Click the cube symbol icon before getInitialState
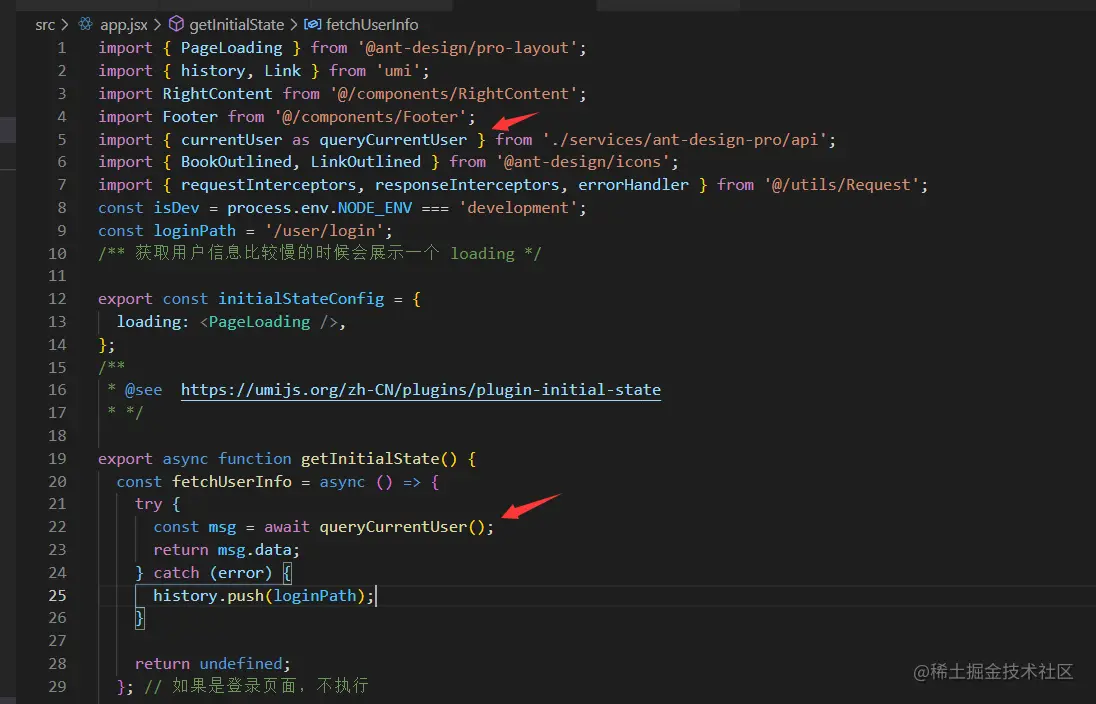1096x704 pixels. click(176, 24)
